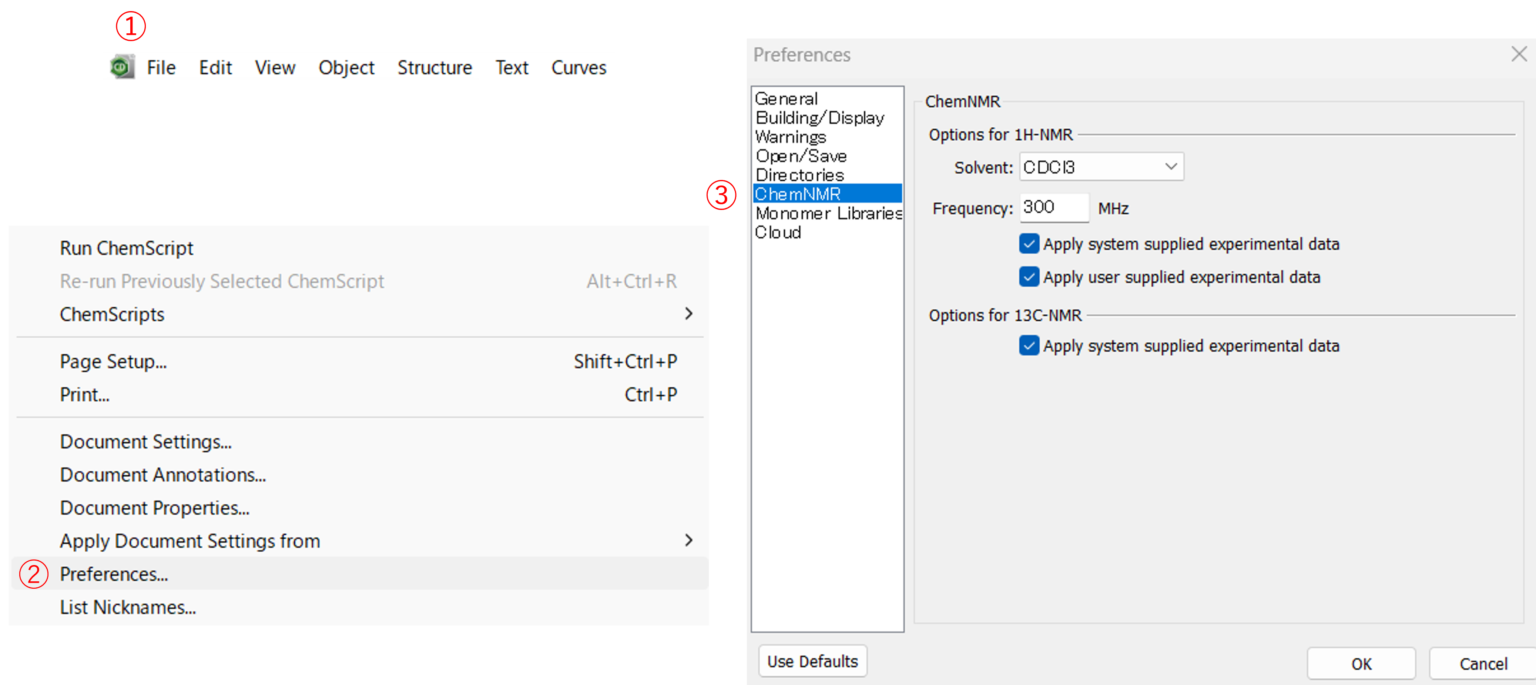This screenshot has width=1536, height=685.
Task: Click the Frequency input field
Action: pyautogui.click(x=1054, y=208)
